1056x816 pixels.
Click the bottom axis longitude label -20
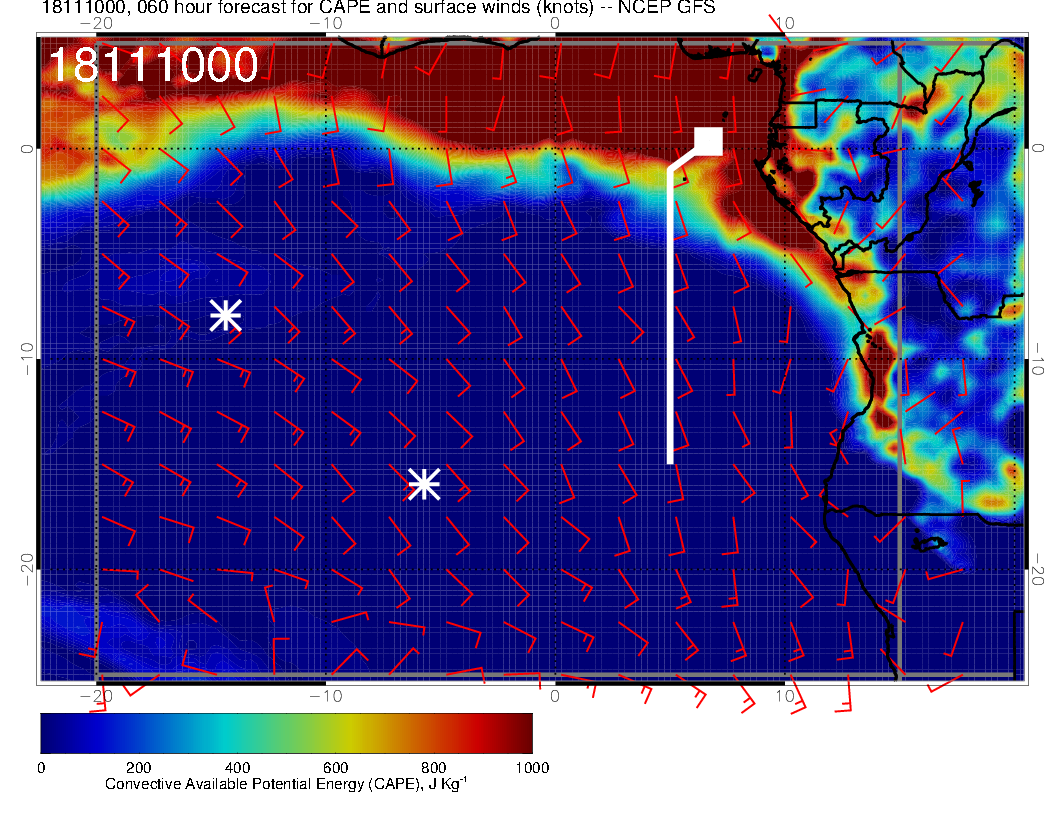click(96, 696)
